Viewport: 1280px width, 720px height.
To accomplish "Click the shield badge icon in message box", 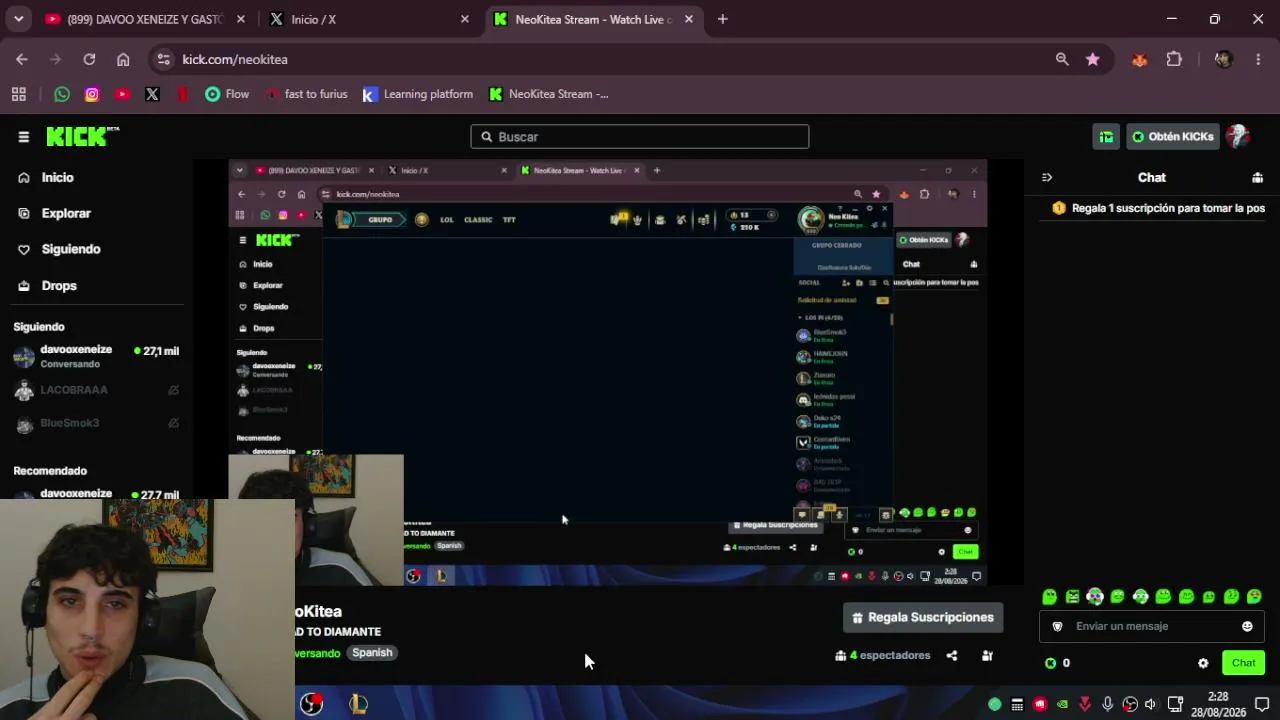I will [x=1057, y=626].
